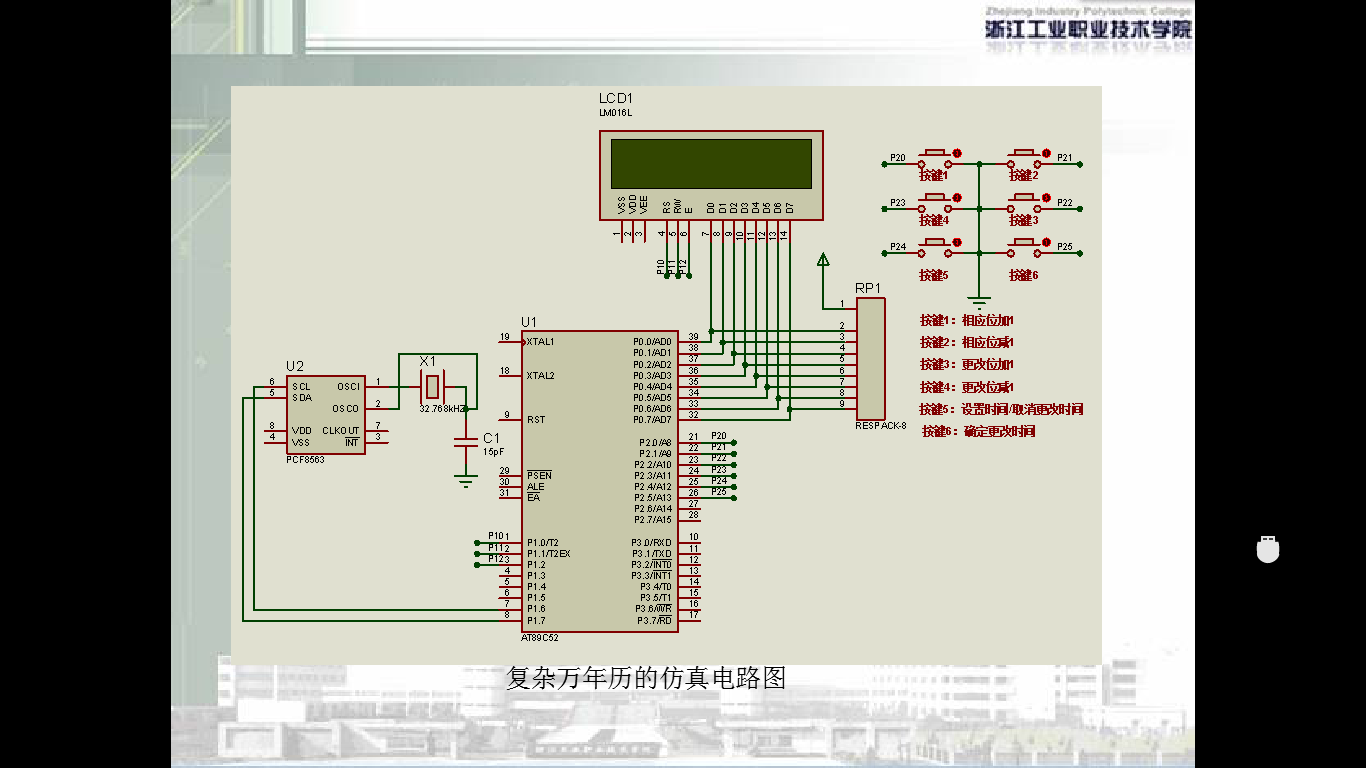Viewport: 1366px width, 768px height.
Task: Click the P3.7/RD pin label
Action: (656, 621)
